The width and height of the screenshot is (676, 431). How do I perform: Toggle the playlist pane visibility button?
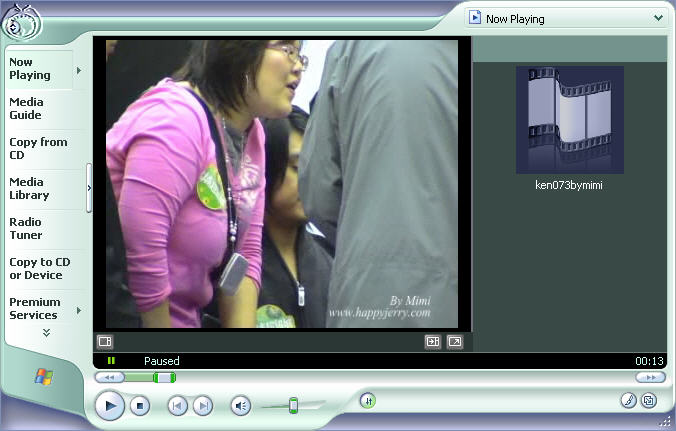click(x=433, y=342)
